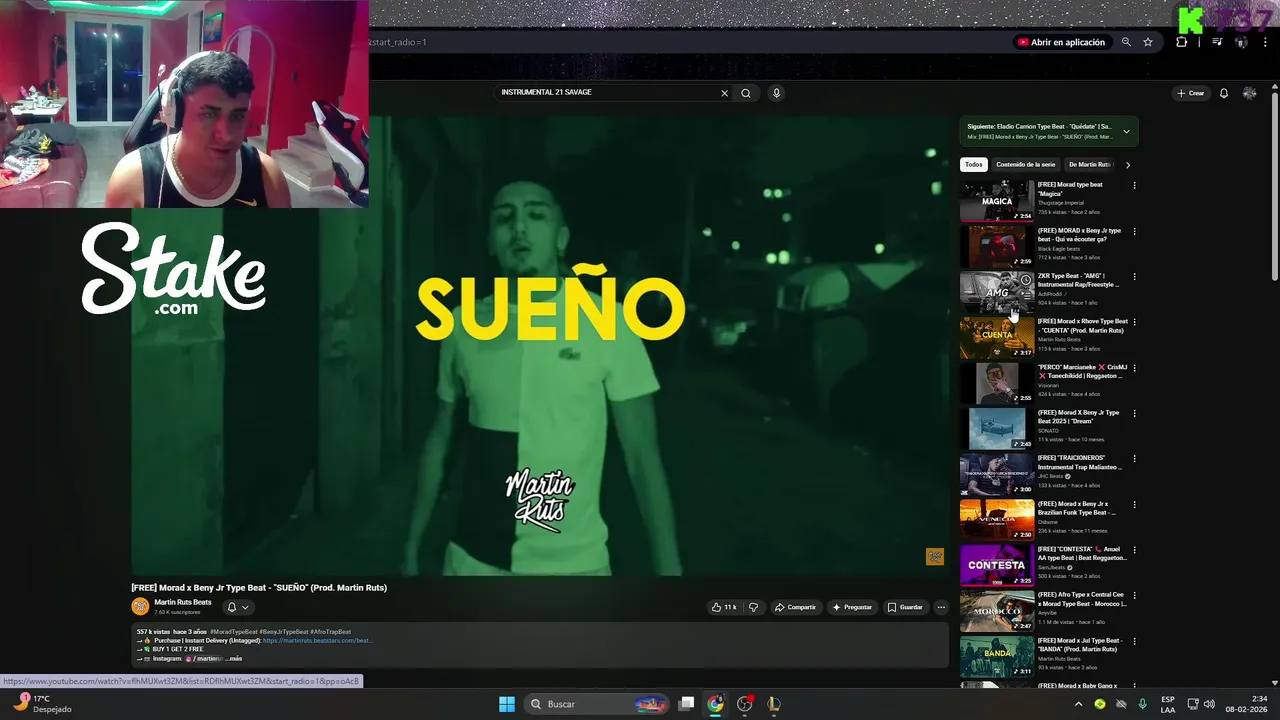Open YouTube notifications bell
Screen dimensions: 1280x720
pyautogui.click(x=1223, y=93)
